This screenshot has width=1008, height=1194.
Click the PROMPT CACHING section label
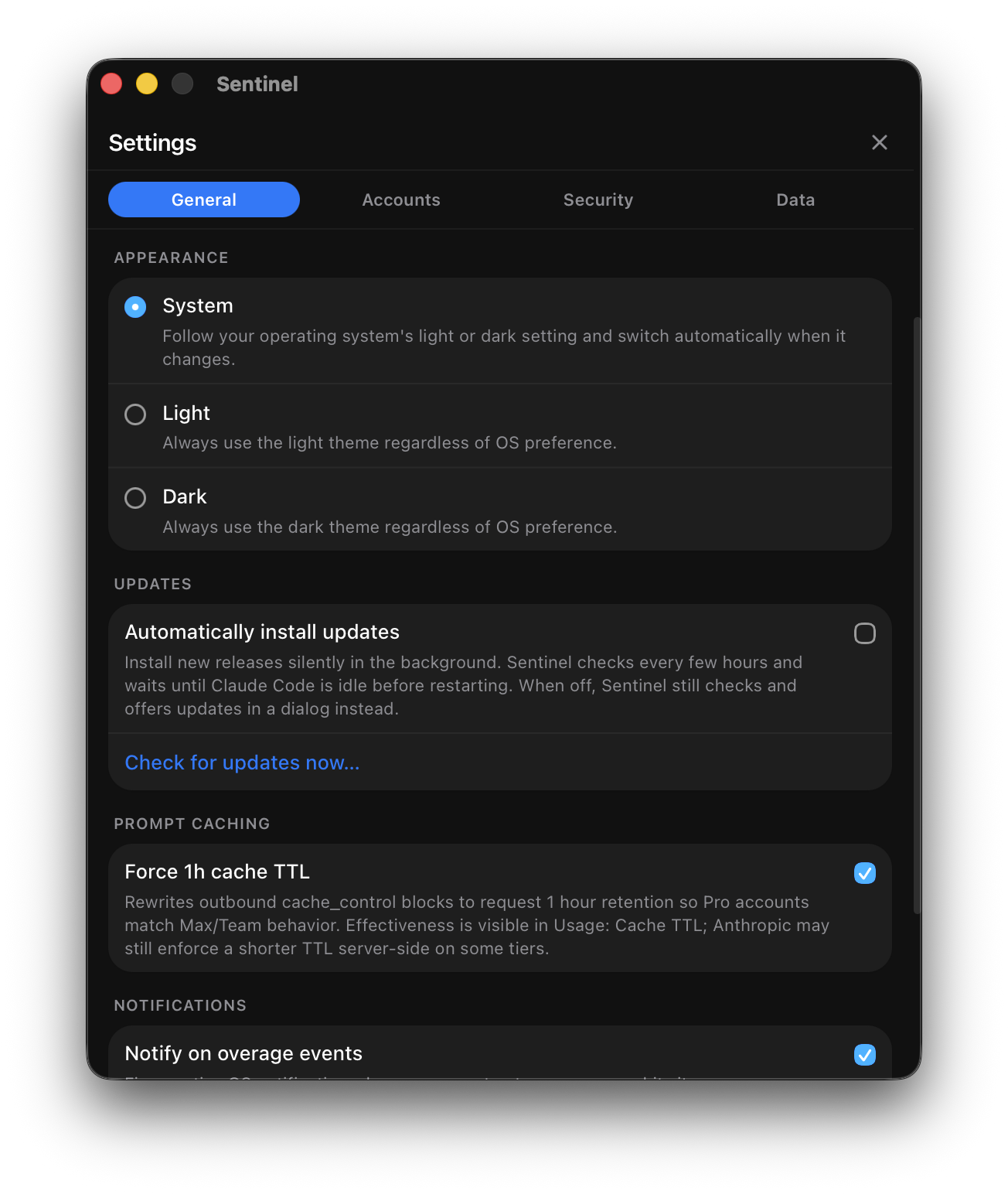(192, 824)
